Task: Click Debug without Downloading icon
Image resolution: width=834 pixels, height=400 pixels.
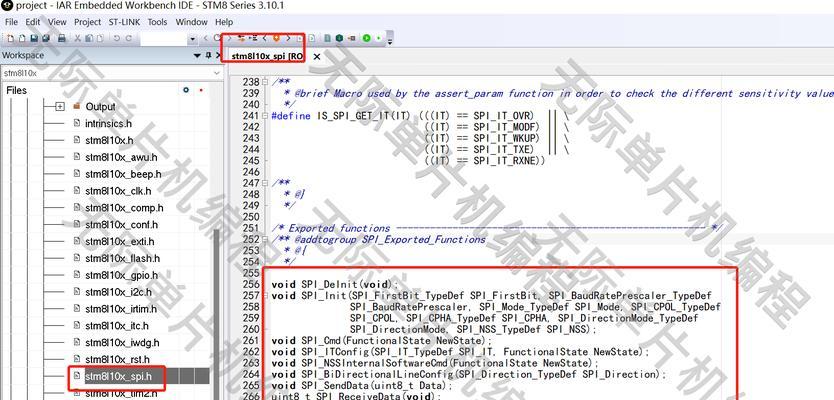Action: click(x=378, y=38)
